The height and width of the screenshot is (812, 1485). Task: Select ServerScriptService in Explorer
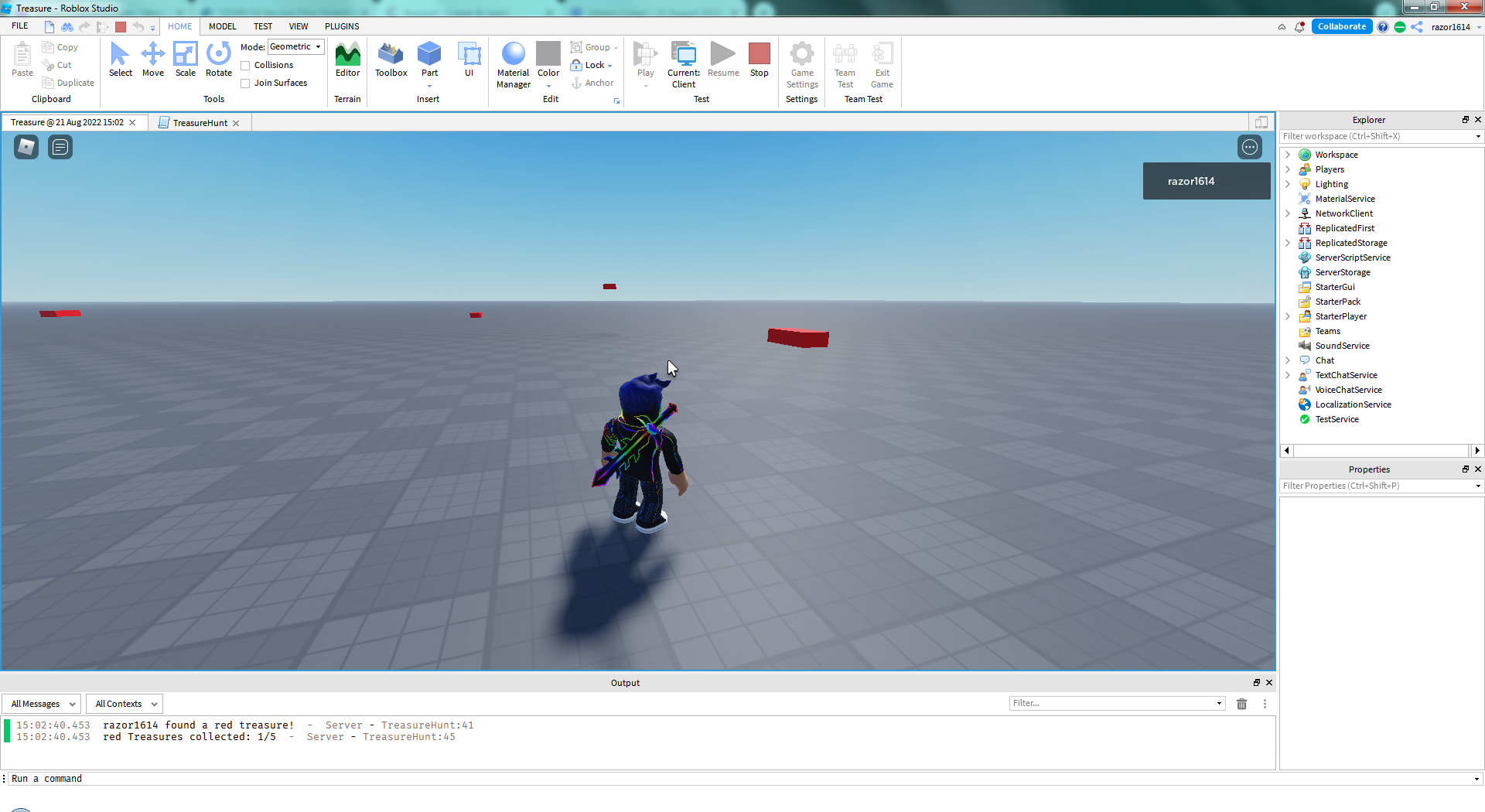[1352, 258]
